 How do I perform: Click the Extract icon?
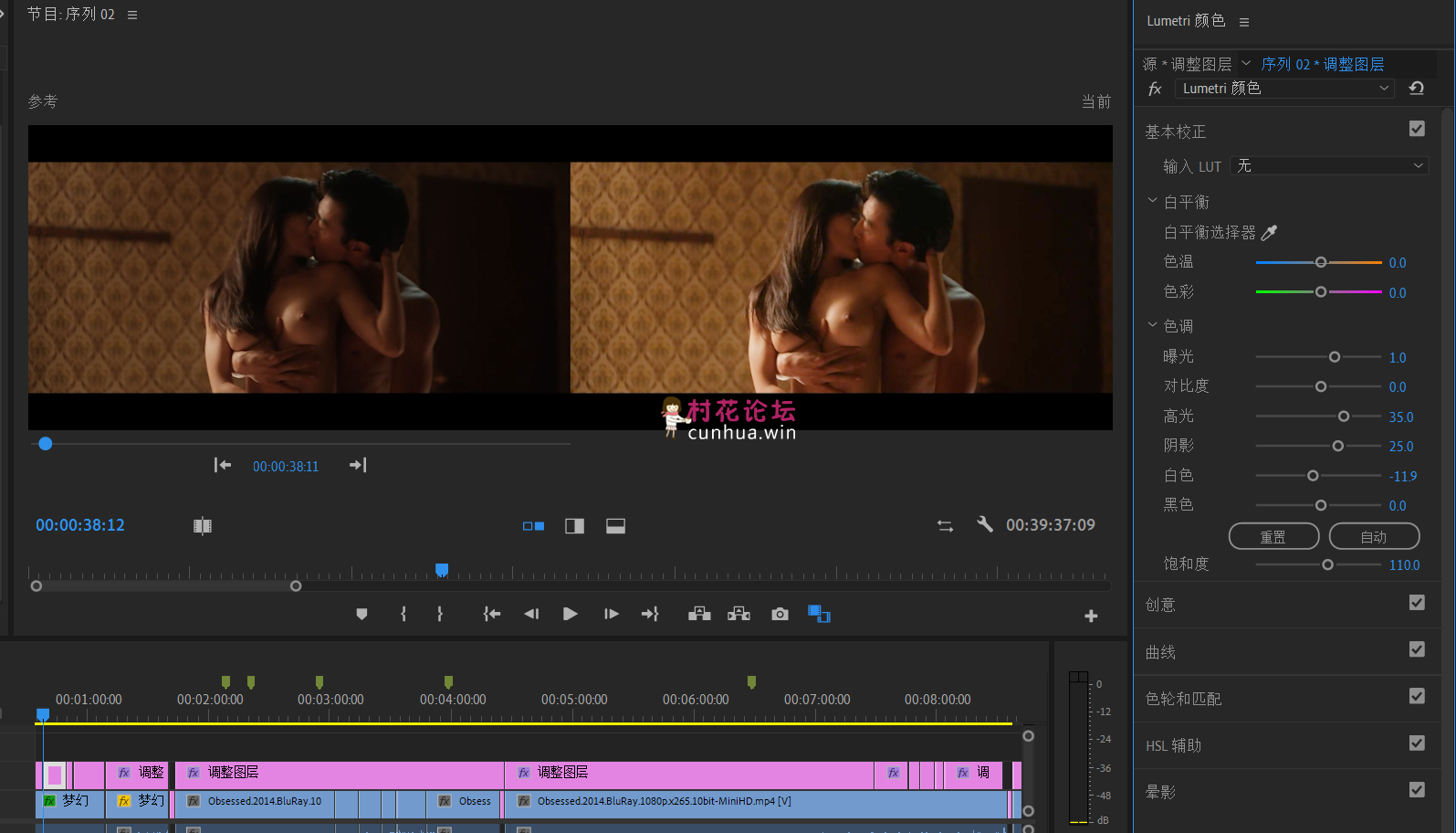[739, 615]
